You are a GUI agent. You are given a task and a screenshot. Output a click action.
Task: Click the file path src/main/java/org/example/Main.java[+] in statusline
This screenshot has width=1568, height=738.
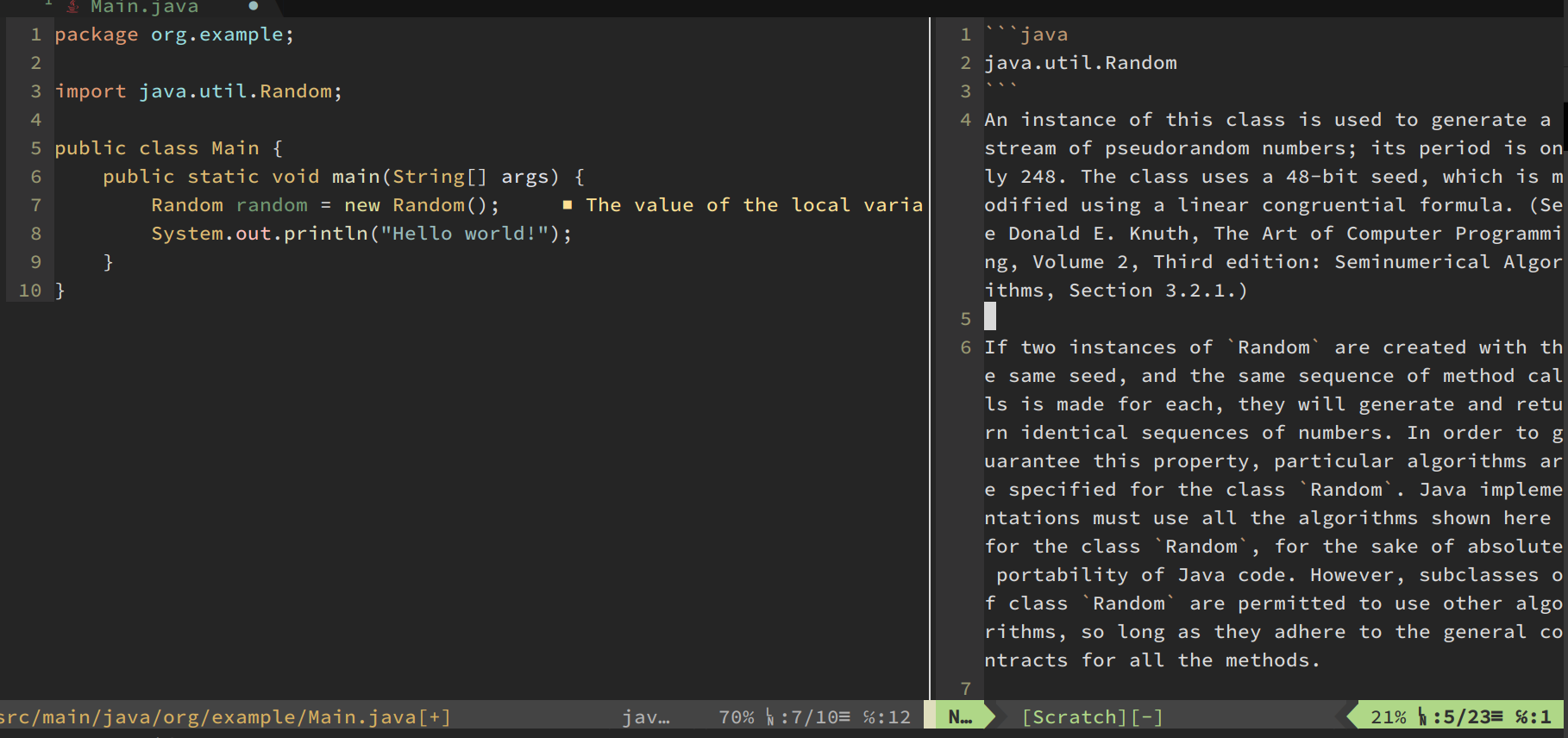[x=225, y=717]
